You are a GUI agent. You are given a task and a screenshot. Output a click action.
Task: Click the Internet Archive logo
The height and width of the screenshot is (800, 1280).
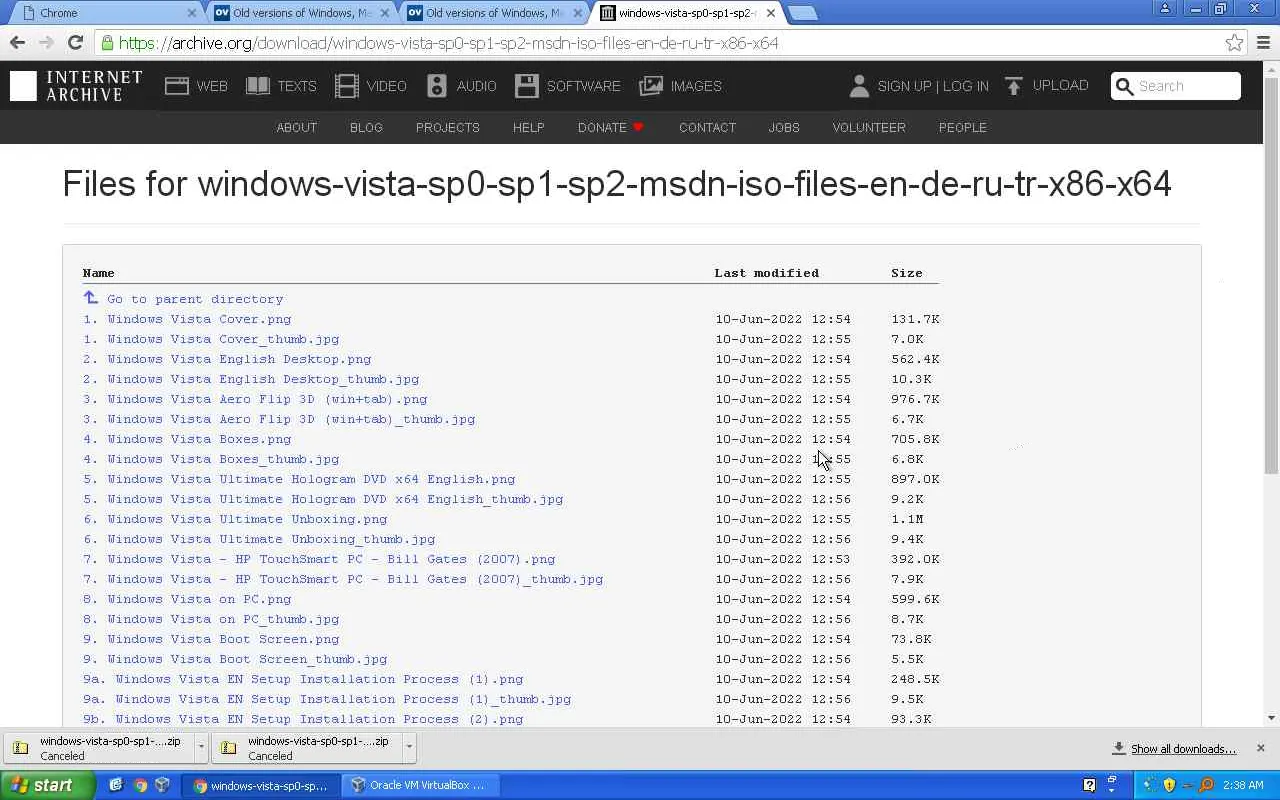click(76, 86)
